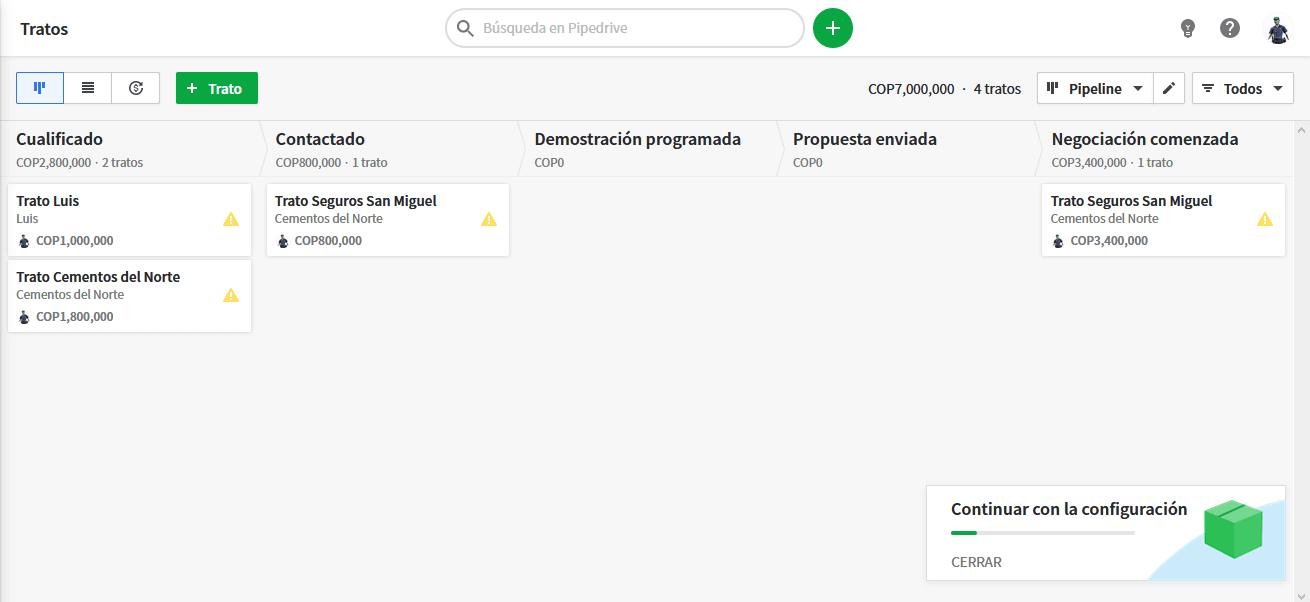This screenshot has height=602, width=1310.
Task: Click warning icon on Trato Luis
Action: pyautogui.click(x=231, y=219)
